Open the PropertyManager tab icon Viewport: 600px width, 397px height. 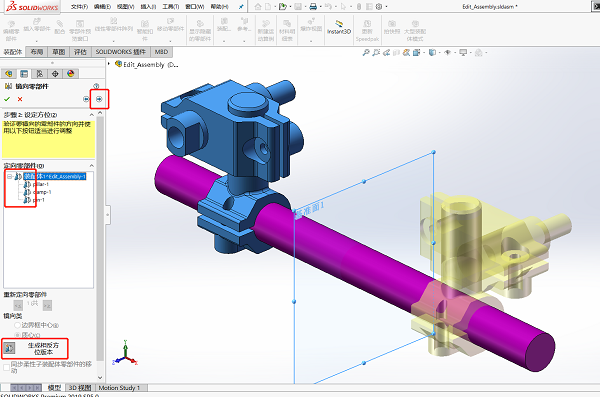pyautogui.click(x=24, y=74)
